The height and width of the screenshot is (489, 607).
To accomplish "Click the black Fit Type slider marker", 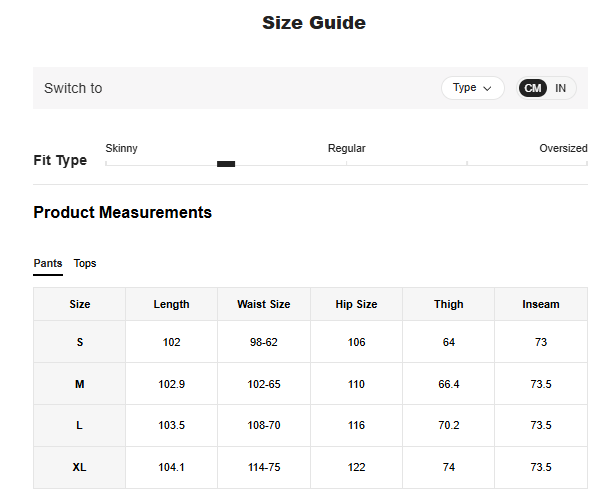I will 226,164.
